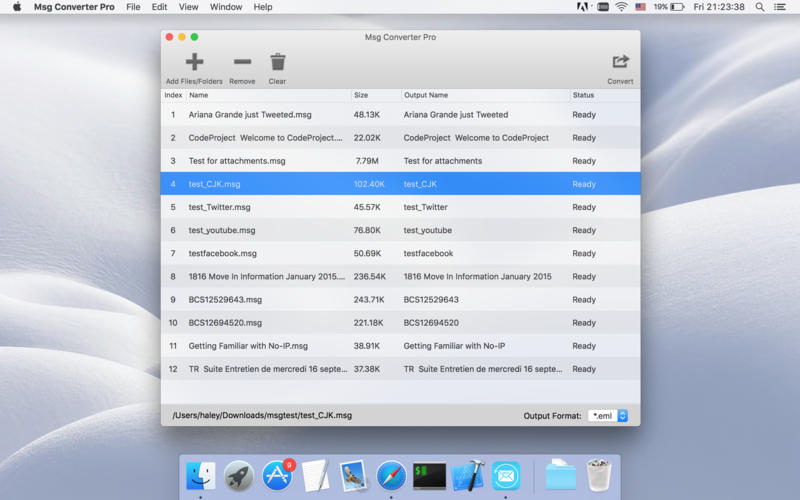Open Safari from the dock

tap(391, 476)
